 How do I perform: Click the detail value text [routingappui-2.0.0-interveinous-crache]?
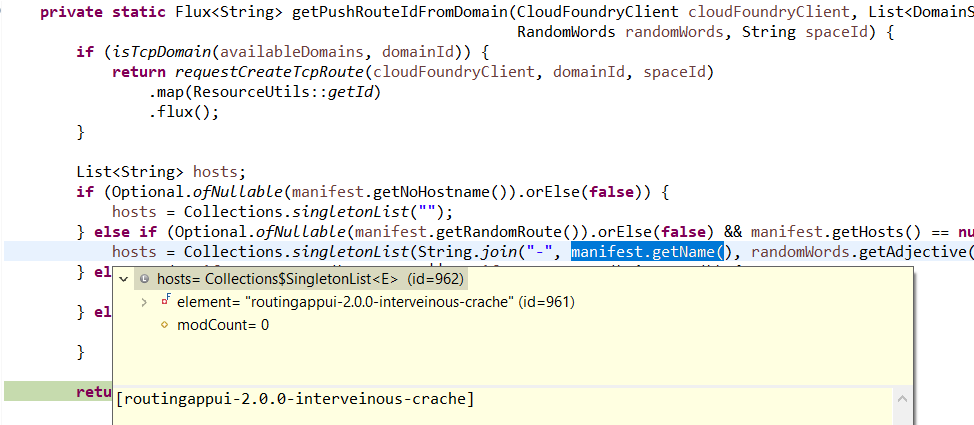pos(295,399)
